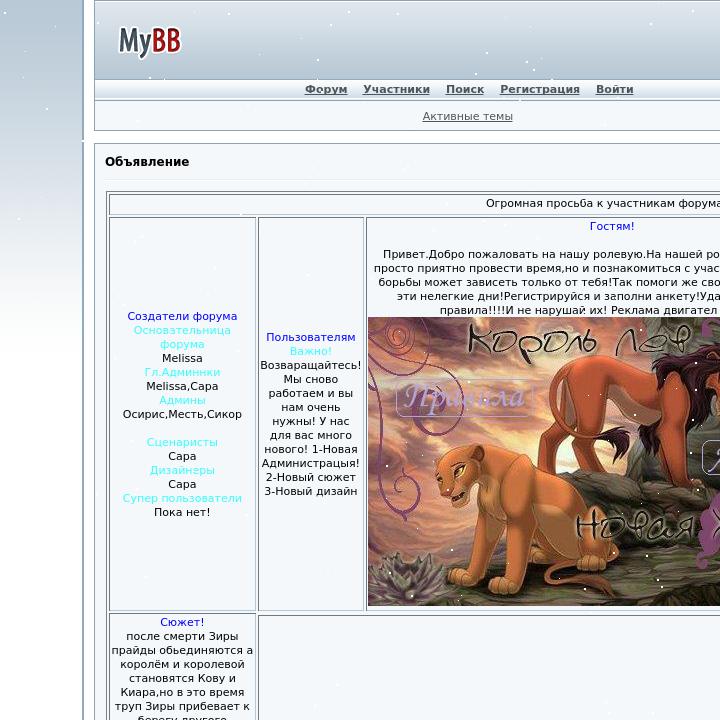
Task: Click the Гл.Админнки label
Action: click(x=182, y=372)
